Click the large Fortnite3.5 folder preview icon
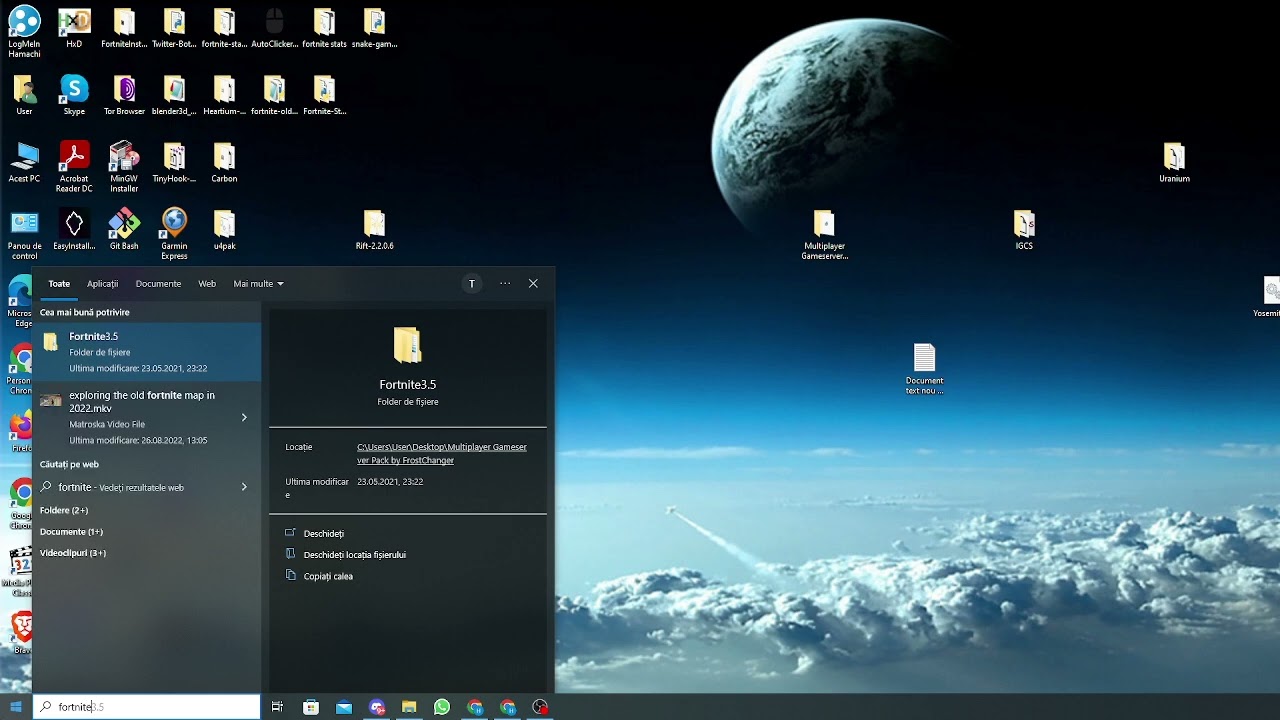Screen dimensions: 1280x720 click(x=407, y=345)
